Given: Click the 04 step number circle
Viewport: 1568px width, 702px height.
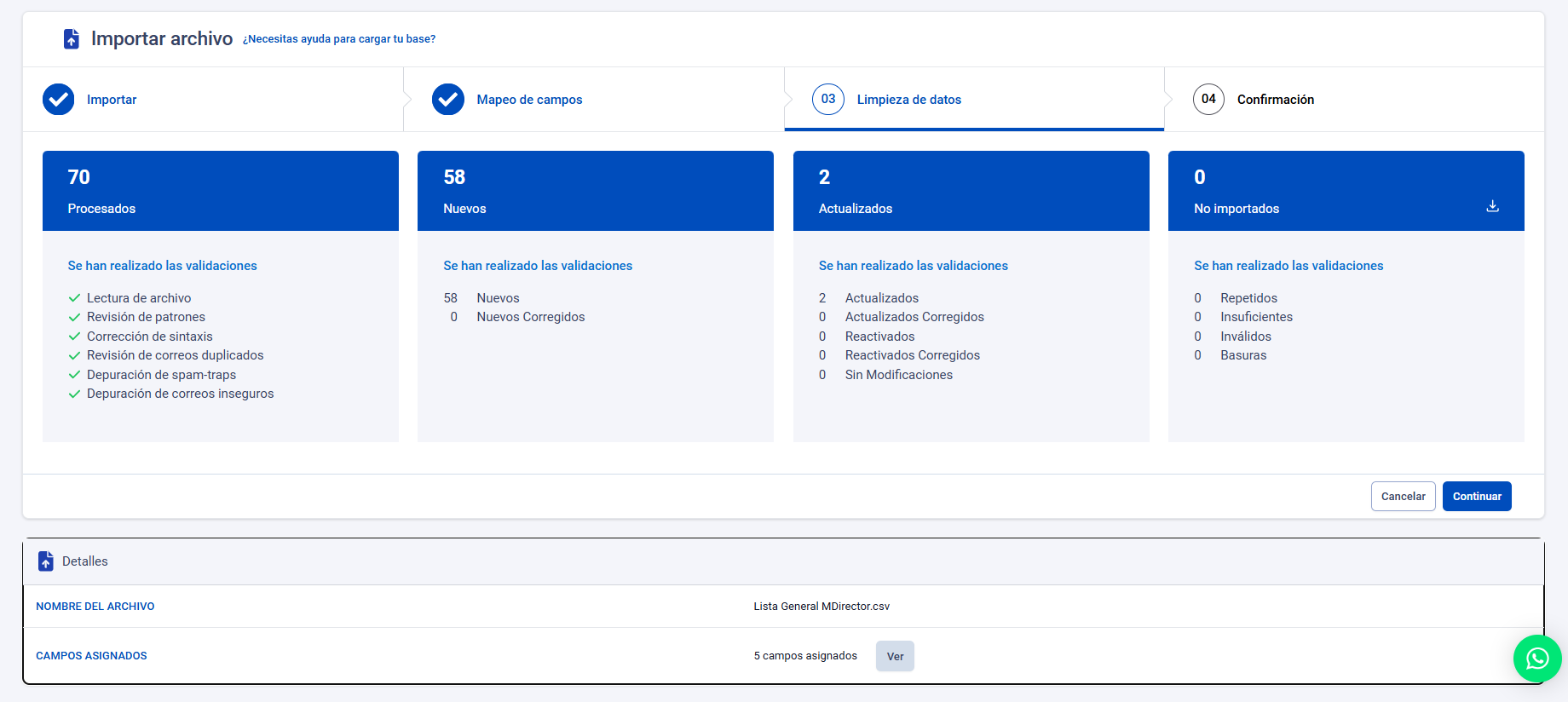Looking at the screenshot, I should point(1208,100).
